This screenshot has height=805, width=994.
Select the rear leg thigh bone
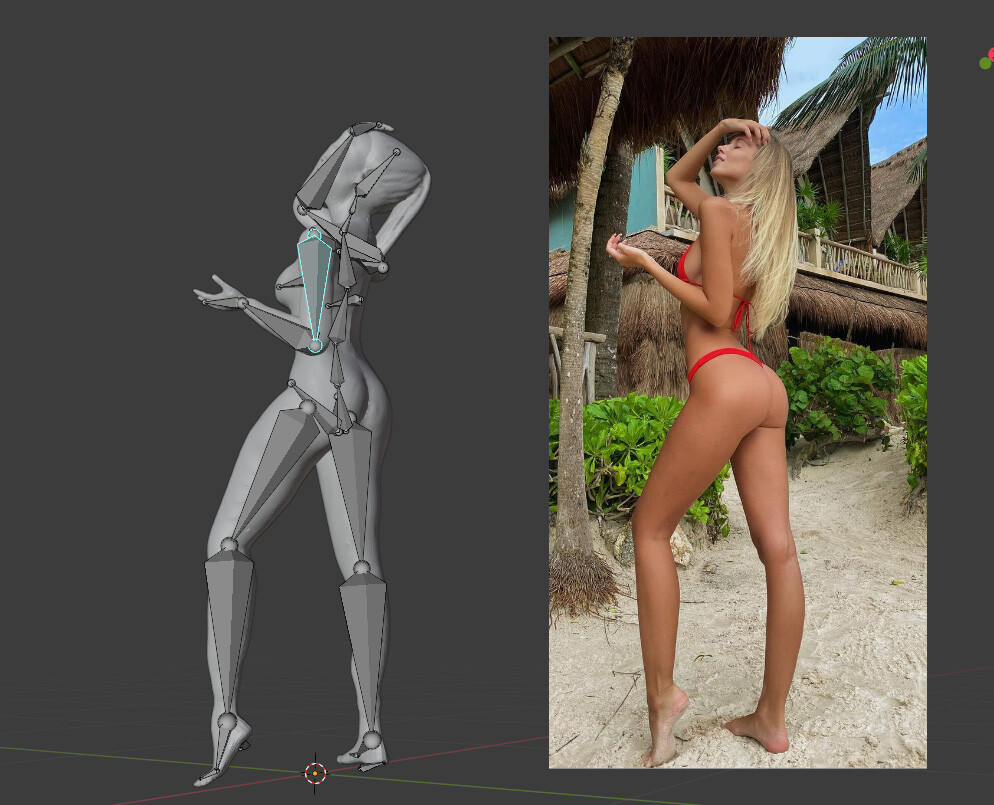point(352,494)
